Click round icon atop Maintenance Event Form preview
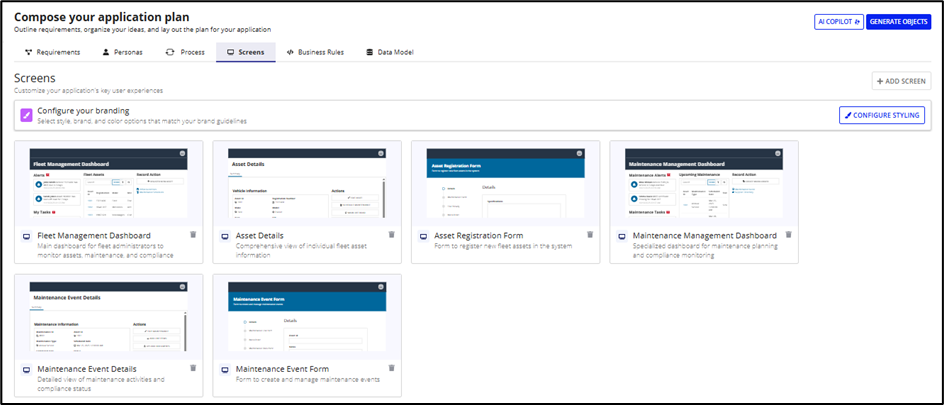Viewport: 944px width, 405px height. 380,287
